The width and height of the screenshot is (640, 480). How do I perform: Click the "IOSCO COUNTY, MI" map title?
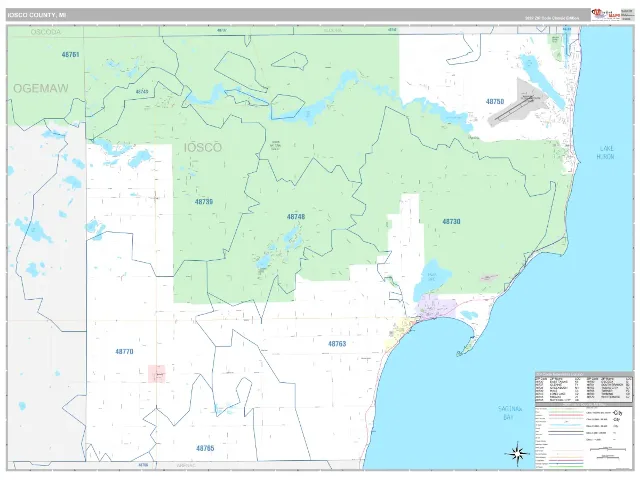pos(36,15)
